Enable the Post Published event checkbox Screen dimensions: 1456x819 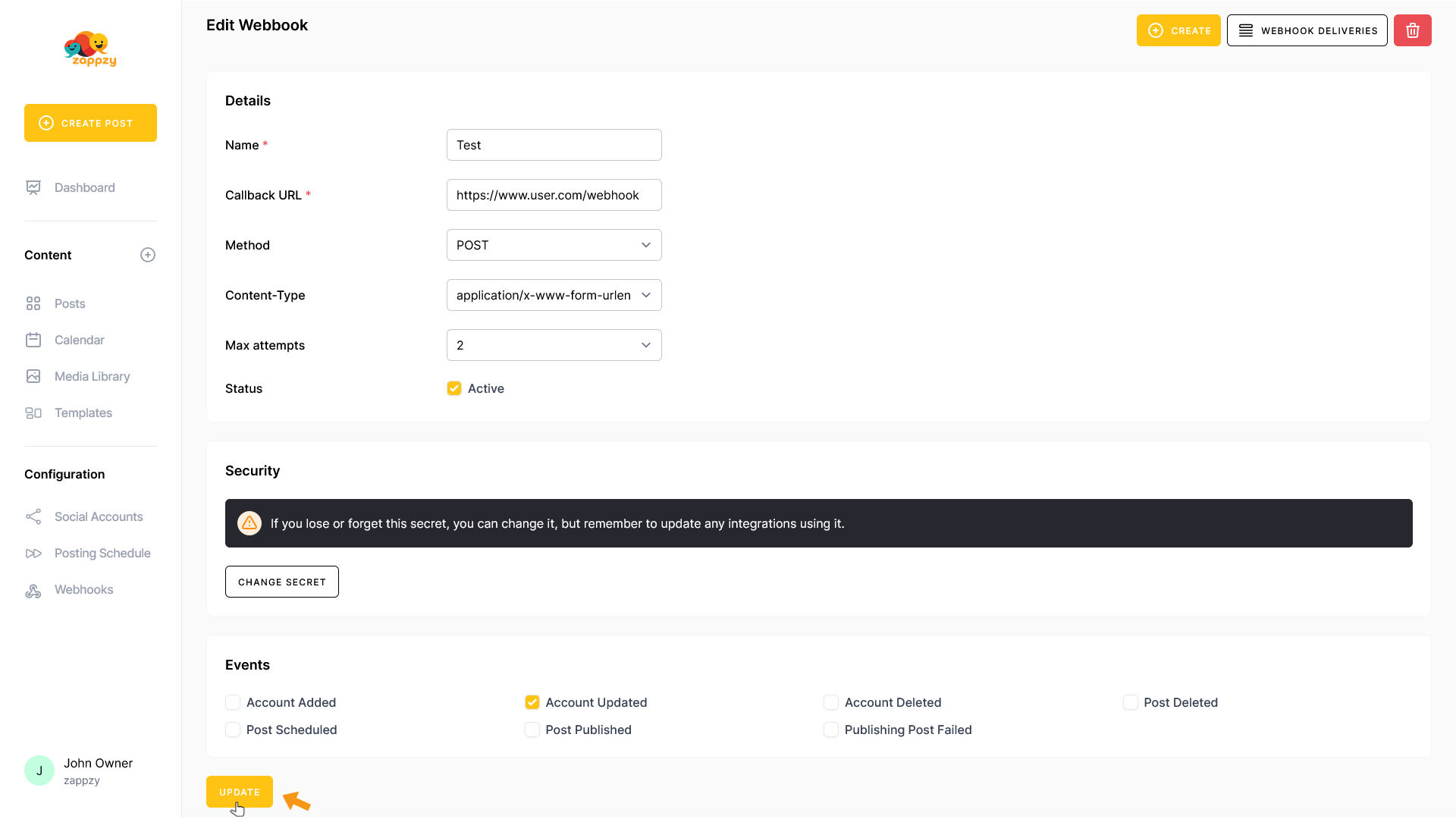coord(532,730)
